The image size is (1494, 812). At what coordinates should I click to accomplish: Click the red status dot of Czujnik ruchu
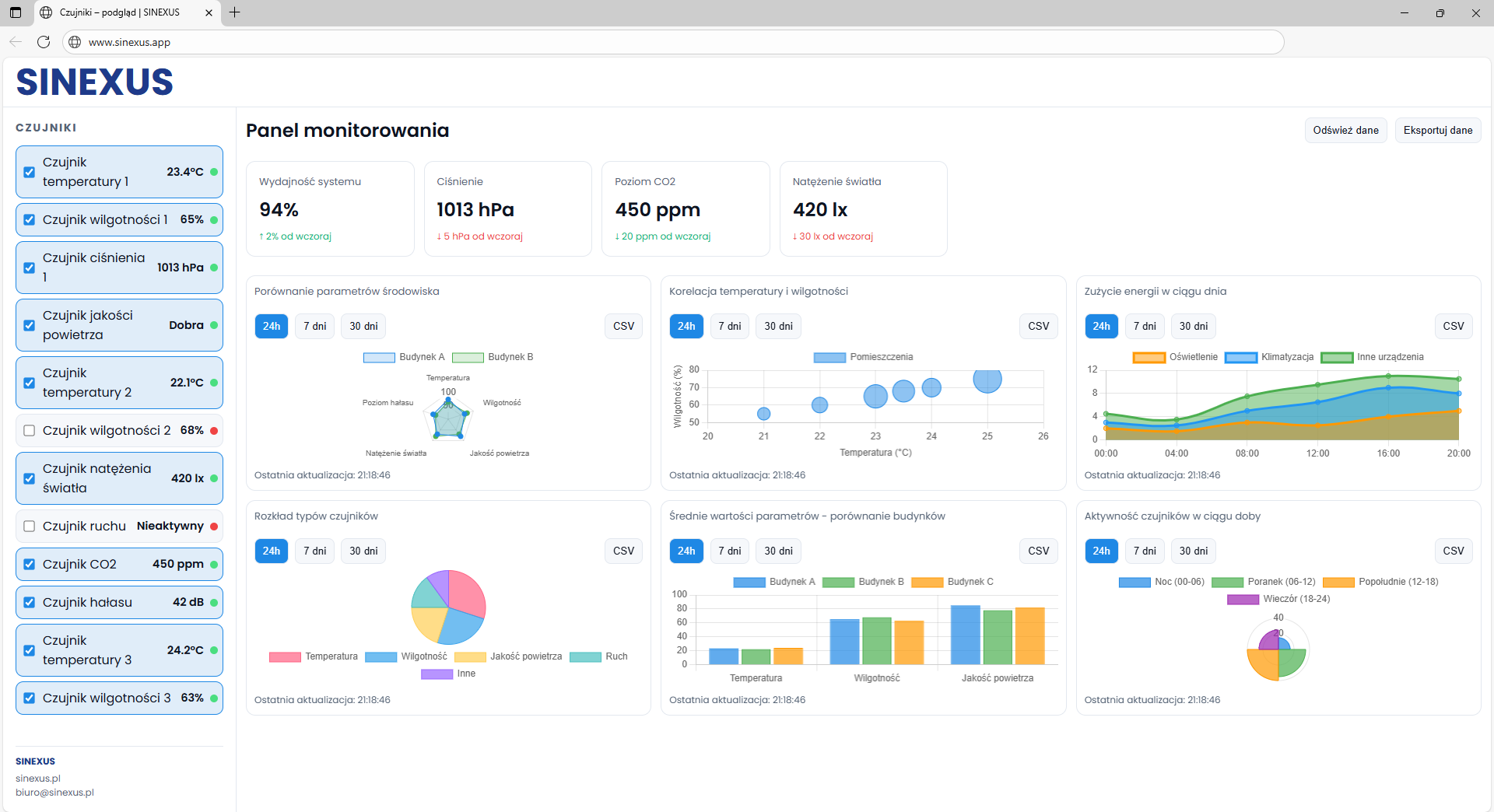pyautogui.click(x=214, y=527)
